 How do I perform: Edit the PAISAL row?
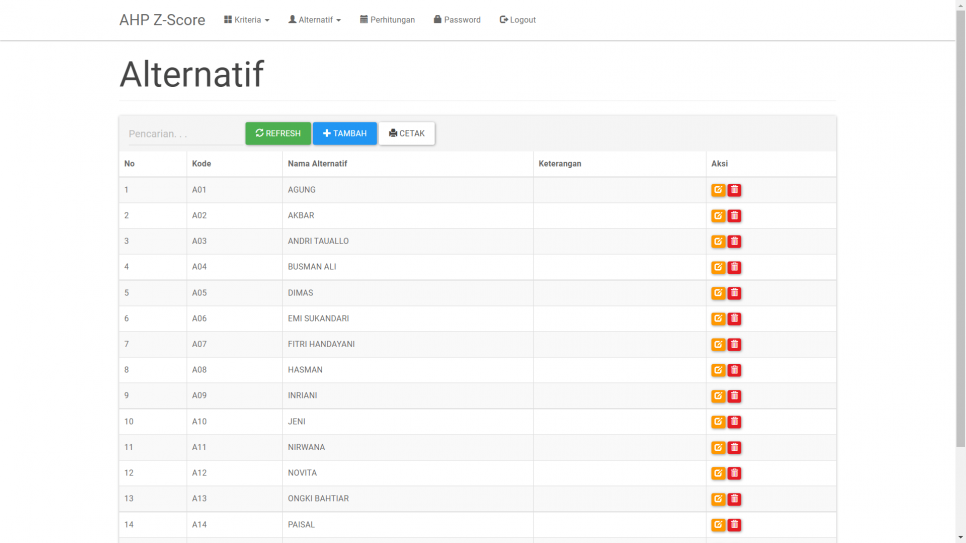[x=718, y=525]
